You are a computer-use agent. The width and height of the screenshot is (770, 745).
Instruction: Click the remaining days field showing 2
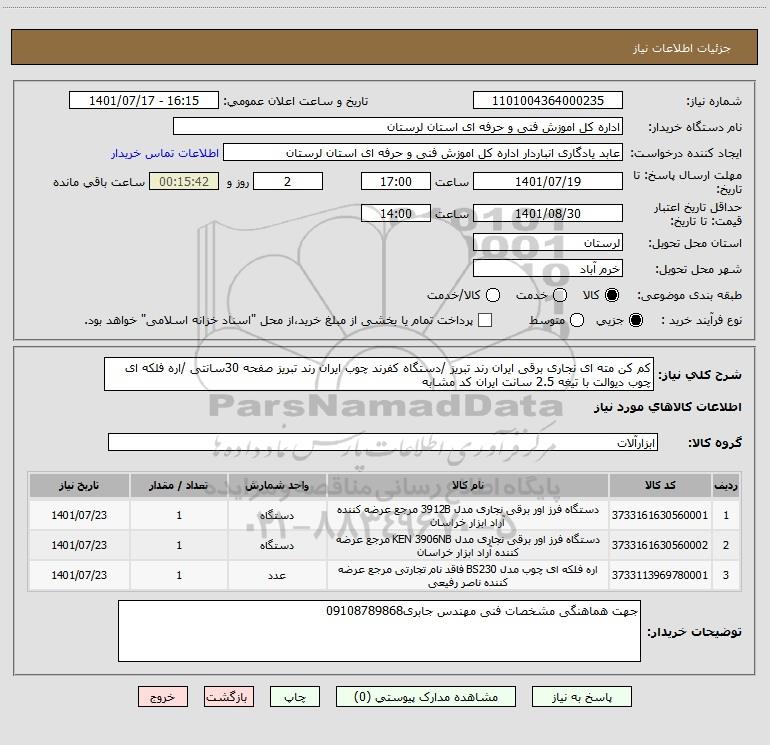pyautogui.click(x=288, y=181)
